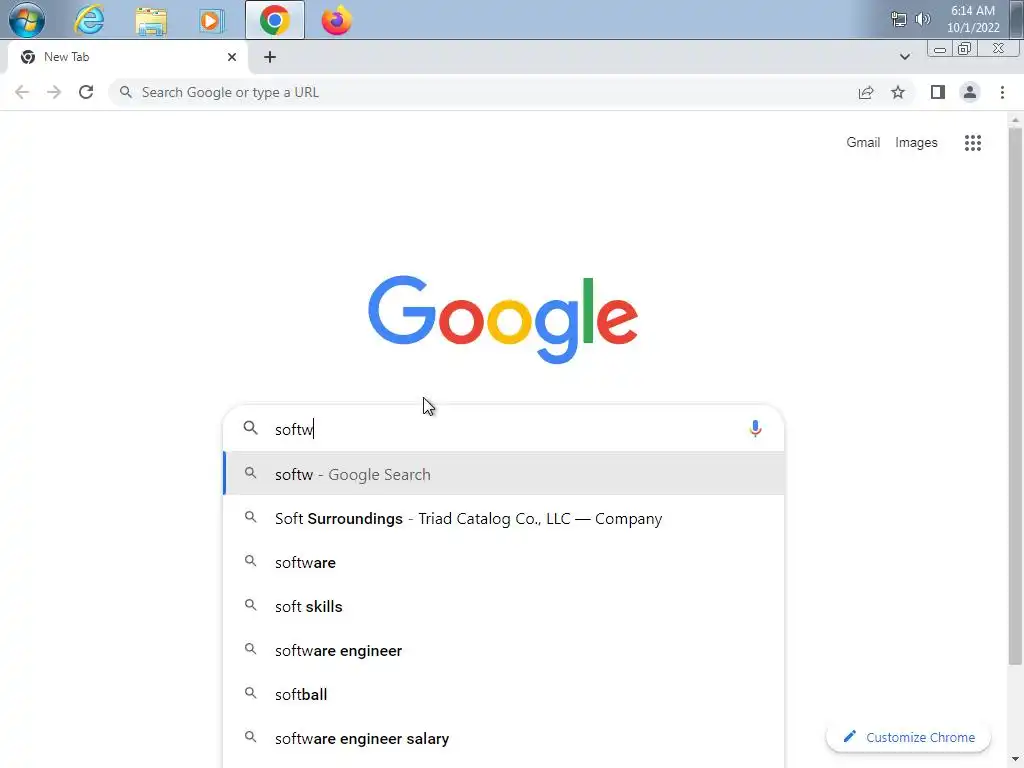Go back with the browser back arrow
Viewport: 1024px width, 768px height.
click(22, 92)
